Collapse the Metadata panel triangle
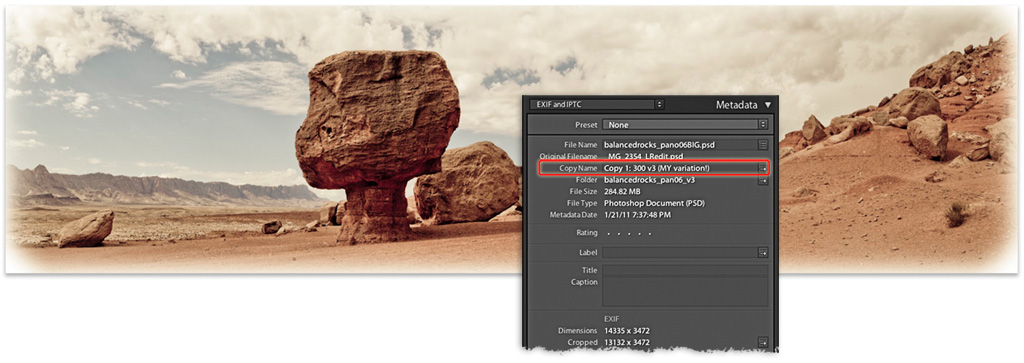 [x=767, y=104]
